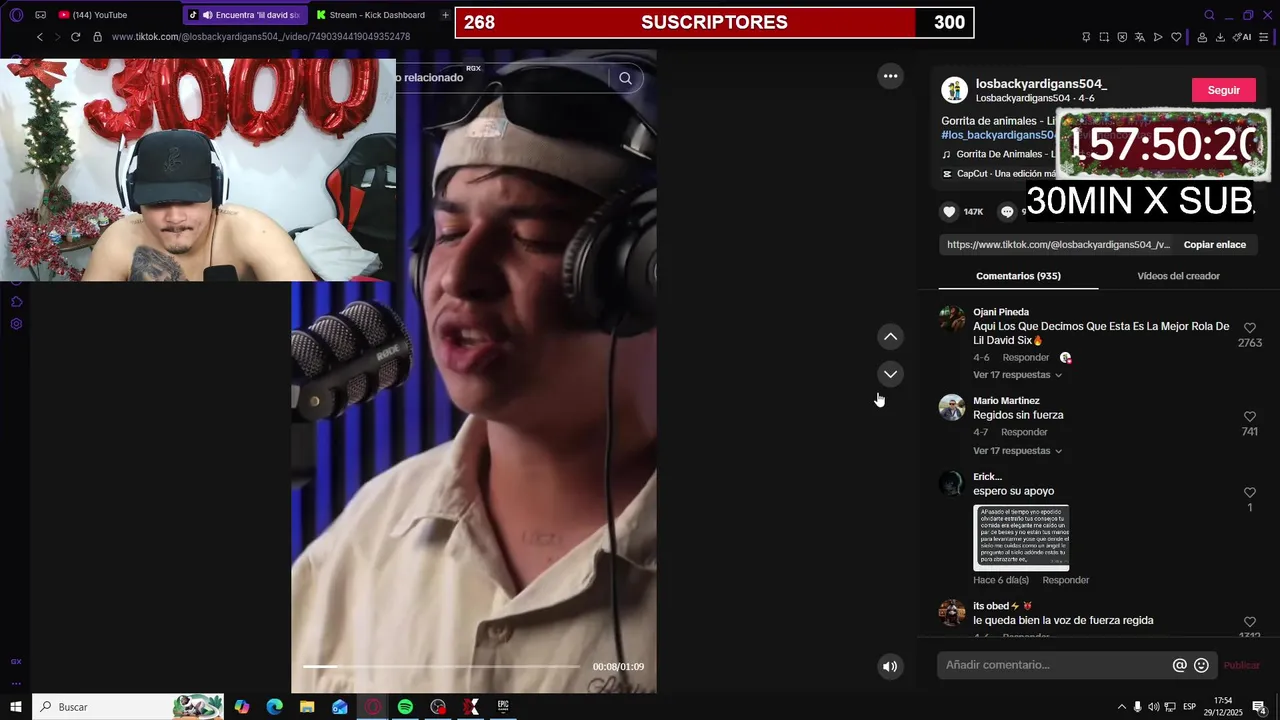Go to next video with down arrow
This screenshot has width=1280, height=720.
890,374
